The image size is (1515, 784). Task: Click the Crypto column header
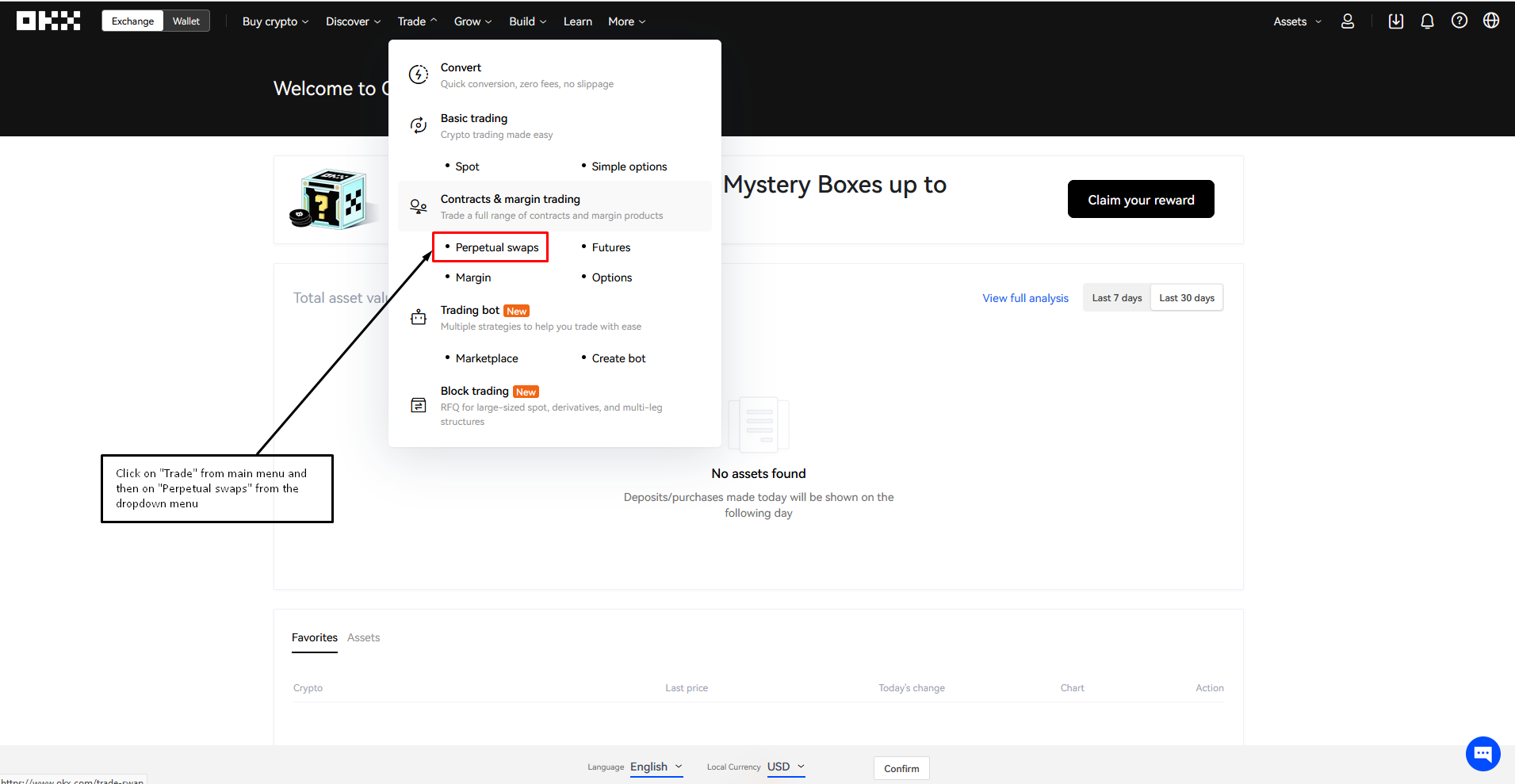[x=308, y=688]
